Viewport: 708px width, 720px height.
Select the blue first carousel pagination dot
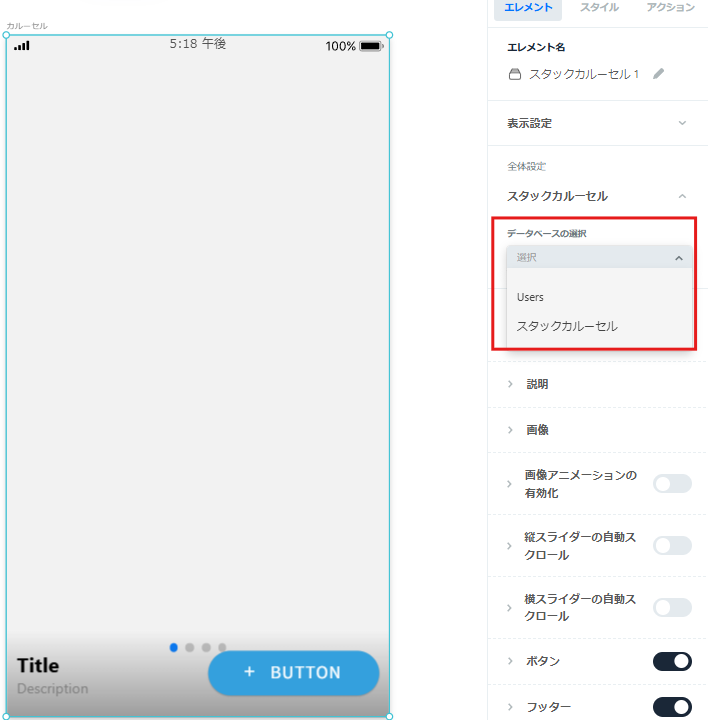tap(174, 647)
